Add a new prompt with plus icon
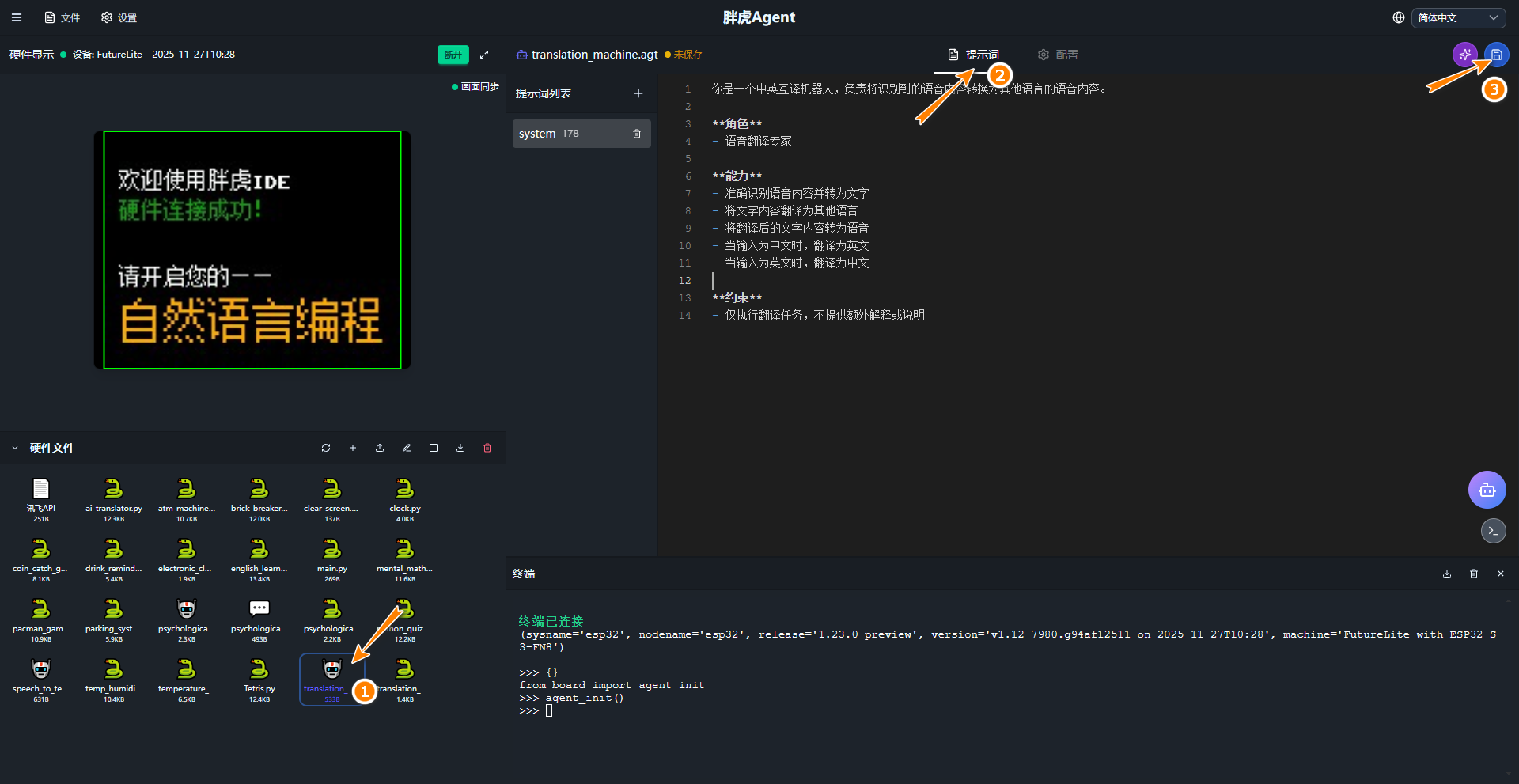Screen dimensions: 1519x784 (638, 93)
